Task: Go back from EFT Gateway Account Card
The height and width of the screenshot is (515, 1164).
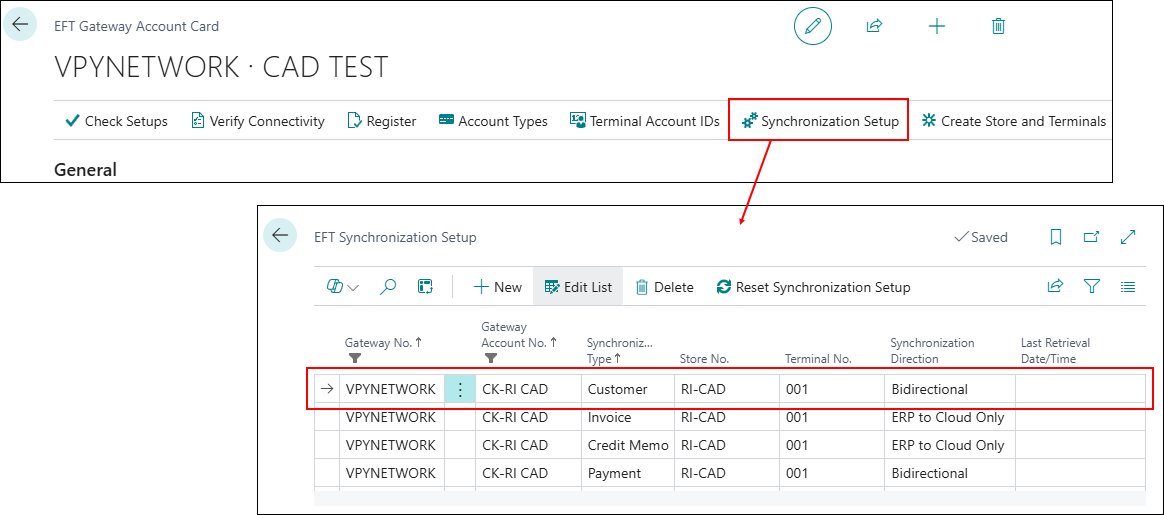Action: pos(20,24)
